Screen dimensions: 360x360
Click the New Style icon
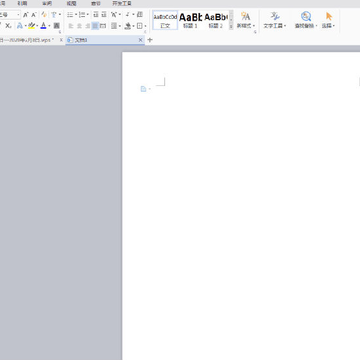(x=246, y=17)
